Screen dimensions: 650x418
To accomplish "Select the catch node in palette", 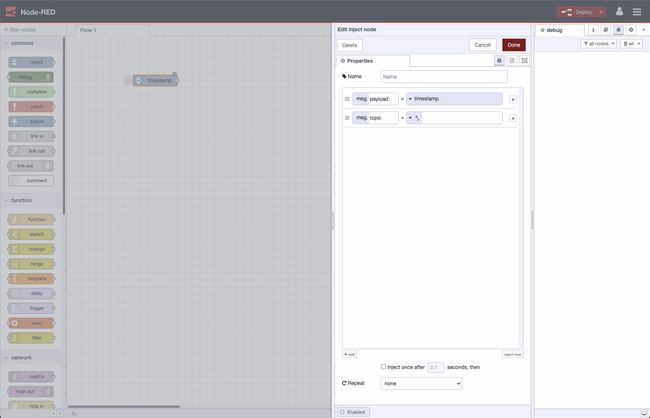I will [31, 107].
